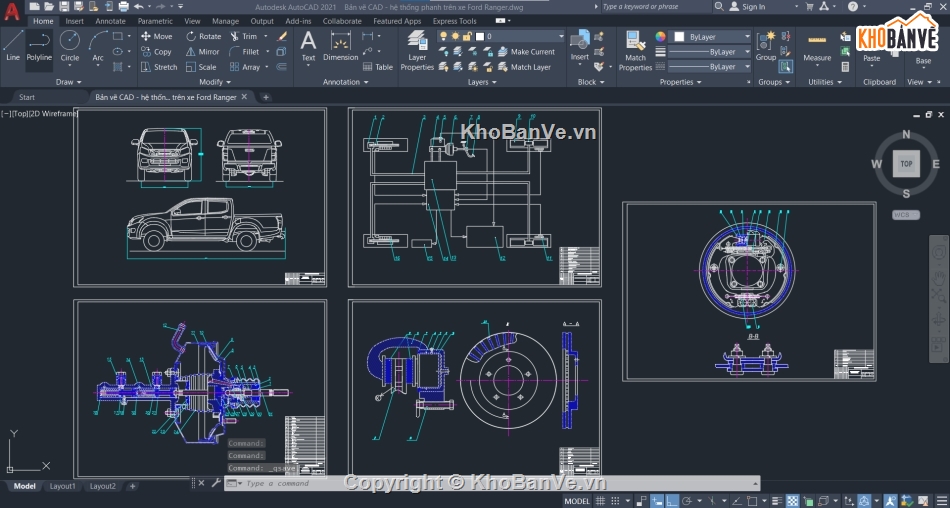Open the Annotate ribbon tab
Viewport: 950px width, 508px height.
(x=110, y=21)
